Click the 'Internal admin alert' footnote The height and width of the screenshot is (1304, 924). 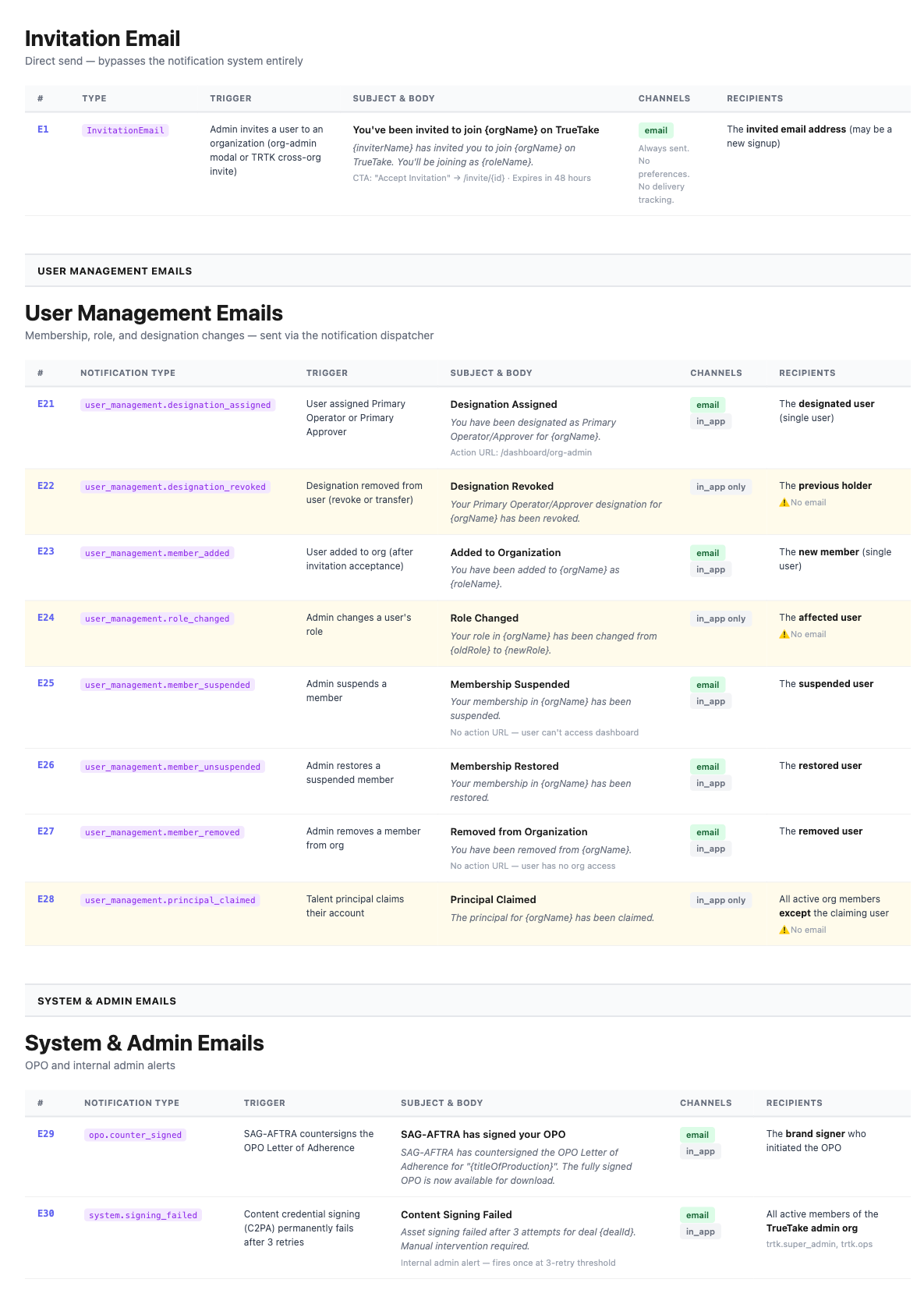508,1263
